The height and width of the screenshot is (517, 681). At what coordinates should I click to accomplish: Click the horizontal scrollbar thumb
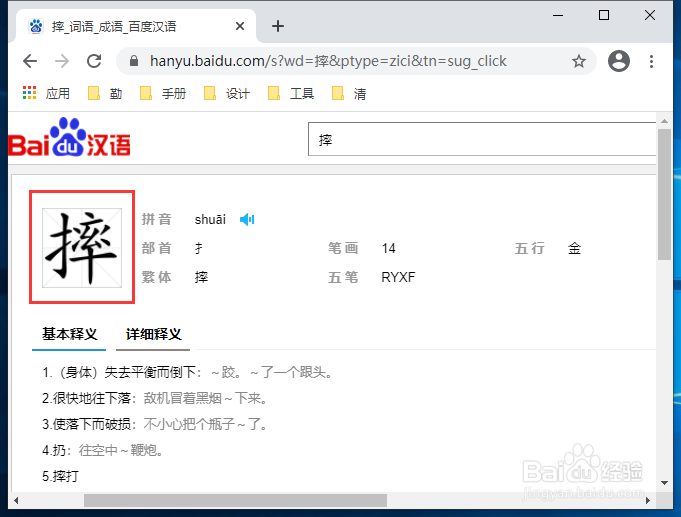[235, 500]
